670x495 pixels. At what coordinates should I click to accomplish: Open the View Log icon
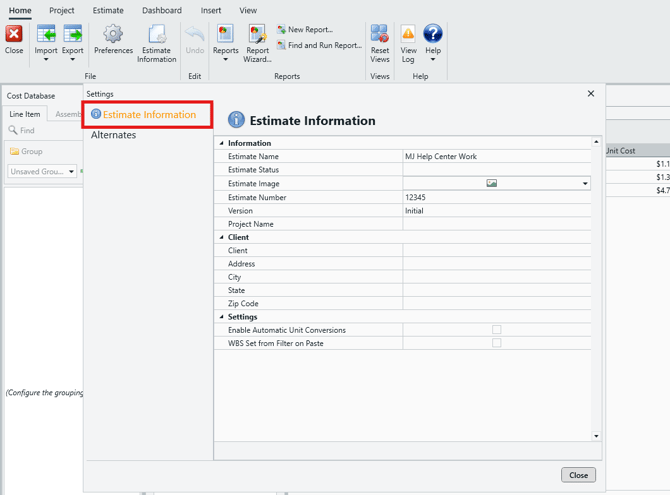click(408, 38)
